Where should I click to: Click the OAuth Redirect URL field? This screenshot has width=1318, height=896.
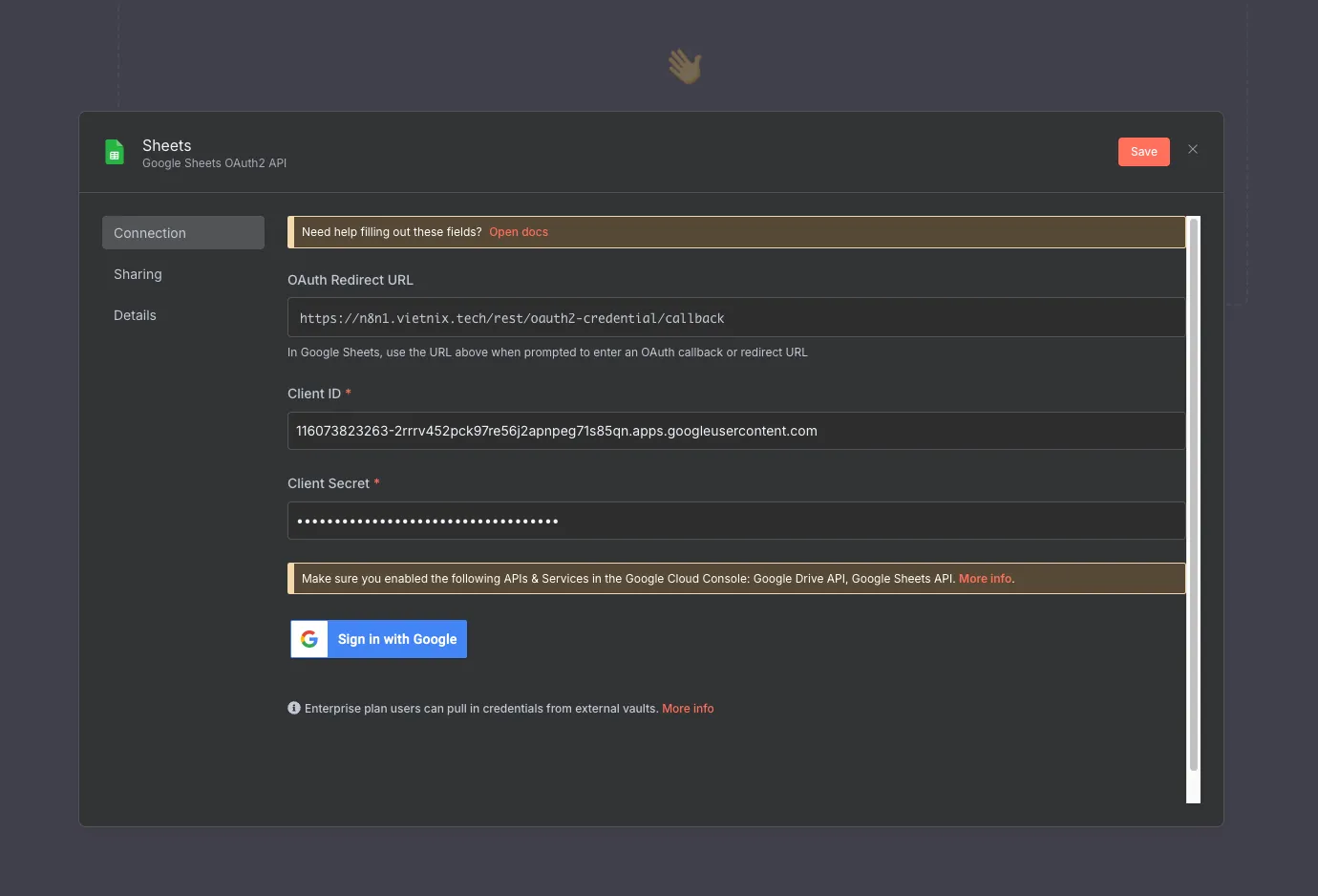[736, 317]
